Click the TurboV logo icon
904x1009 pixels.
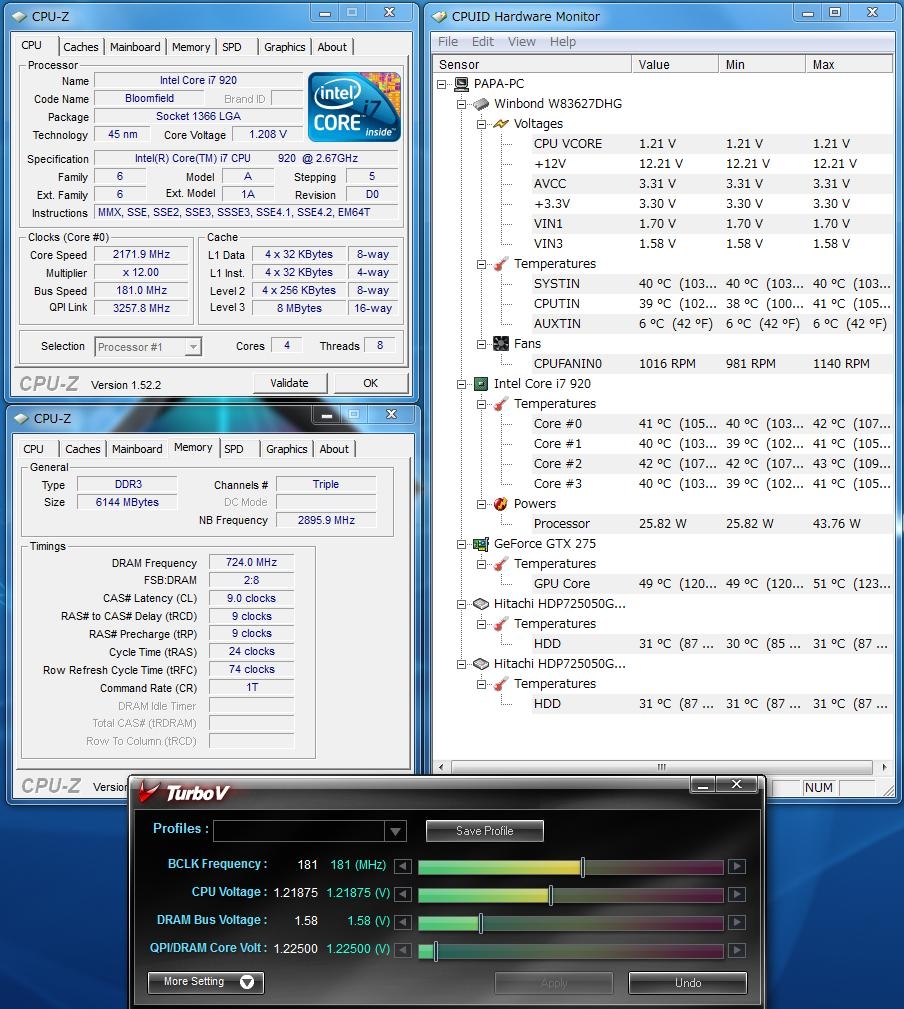coord(149,791)
